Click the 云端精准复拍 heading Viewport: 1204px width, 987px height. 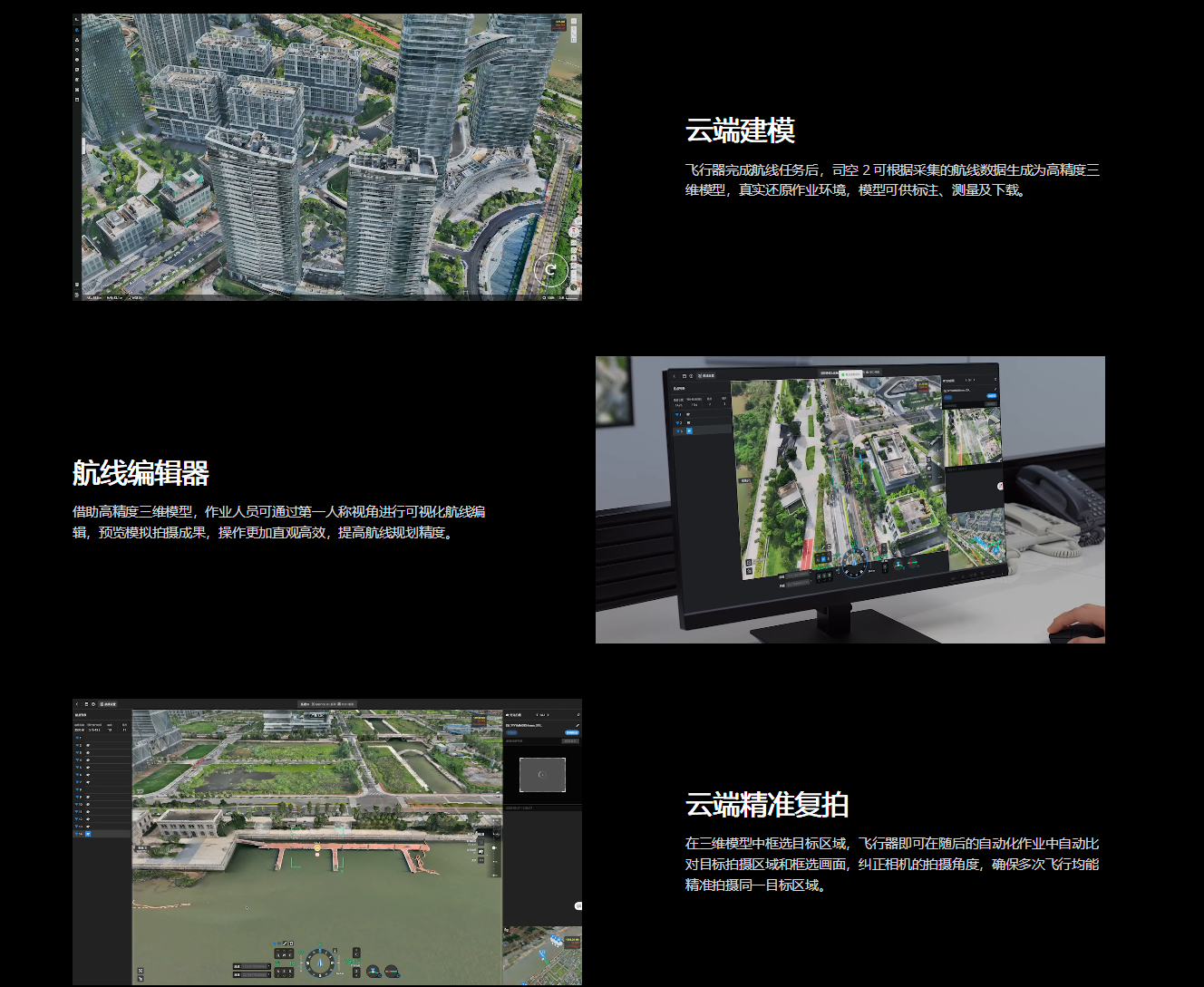pyautogui.click(x=766, y=805)
